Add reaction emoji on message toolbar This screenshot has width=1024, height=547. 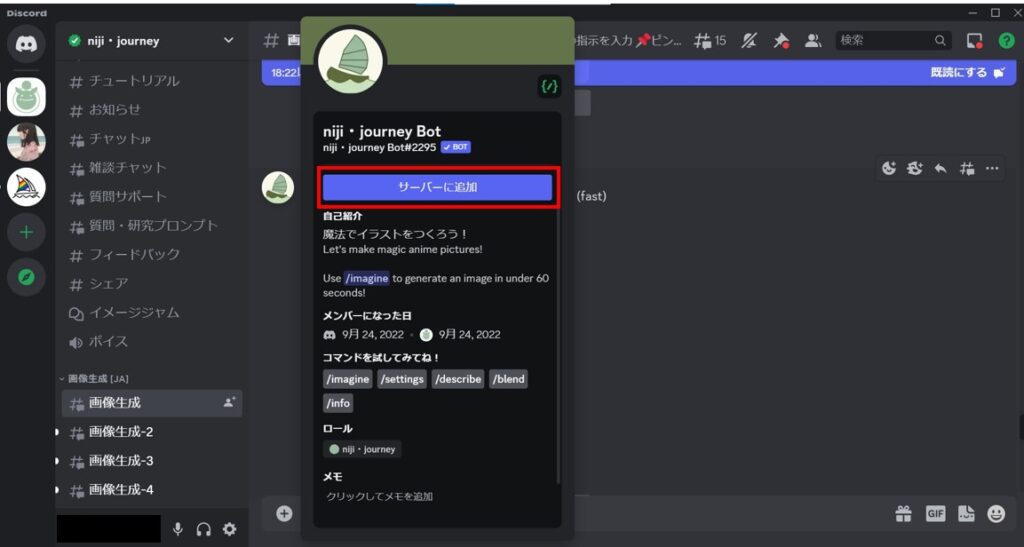coord(889,168)
